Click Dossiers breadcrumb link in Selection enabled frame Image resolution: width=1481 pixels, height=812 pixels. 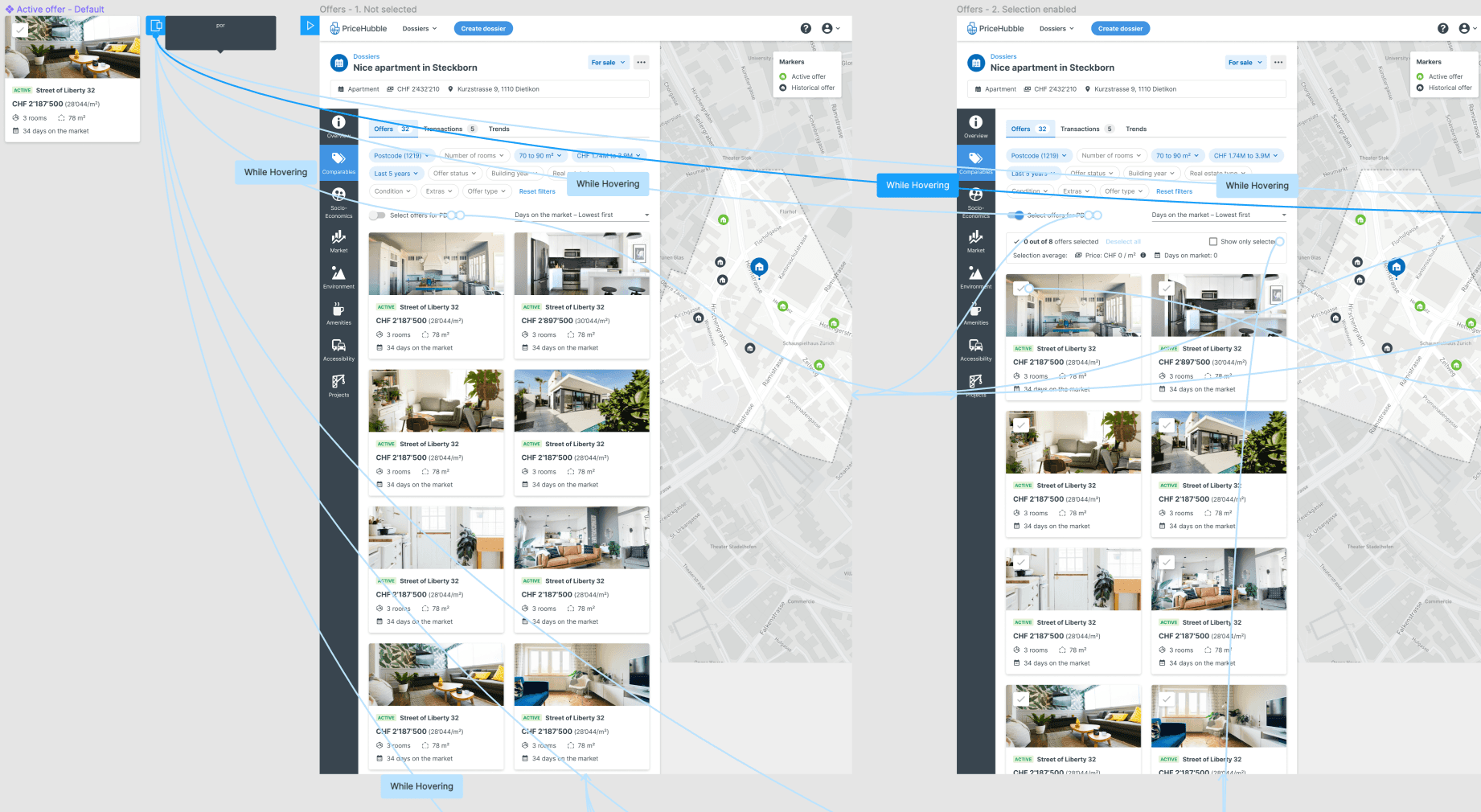tap(1003, 57)
